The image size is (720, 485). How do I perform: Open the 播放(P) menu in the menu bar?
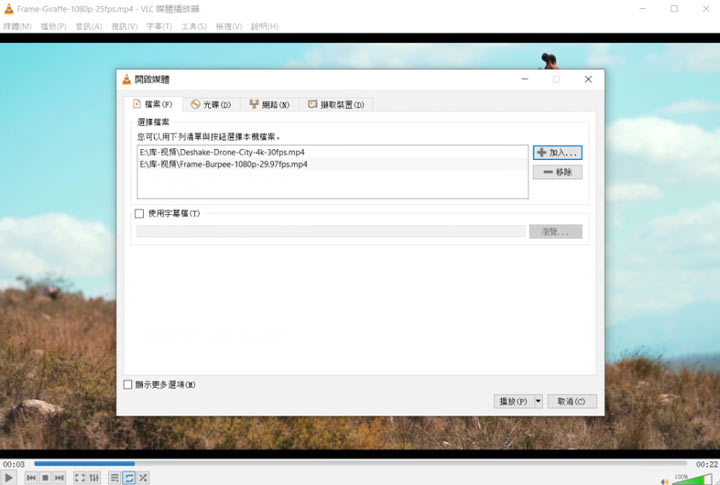tap(53, 27)
